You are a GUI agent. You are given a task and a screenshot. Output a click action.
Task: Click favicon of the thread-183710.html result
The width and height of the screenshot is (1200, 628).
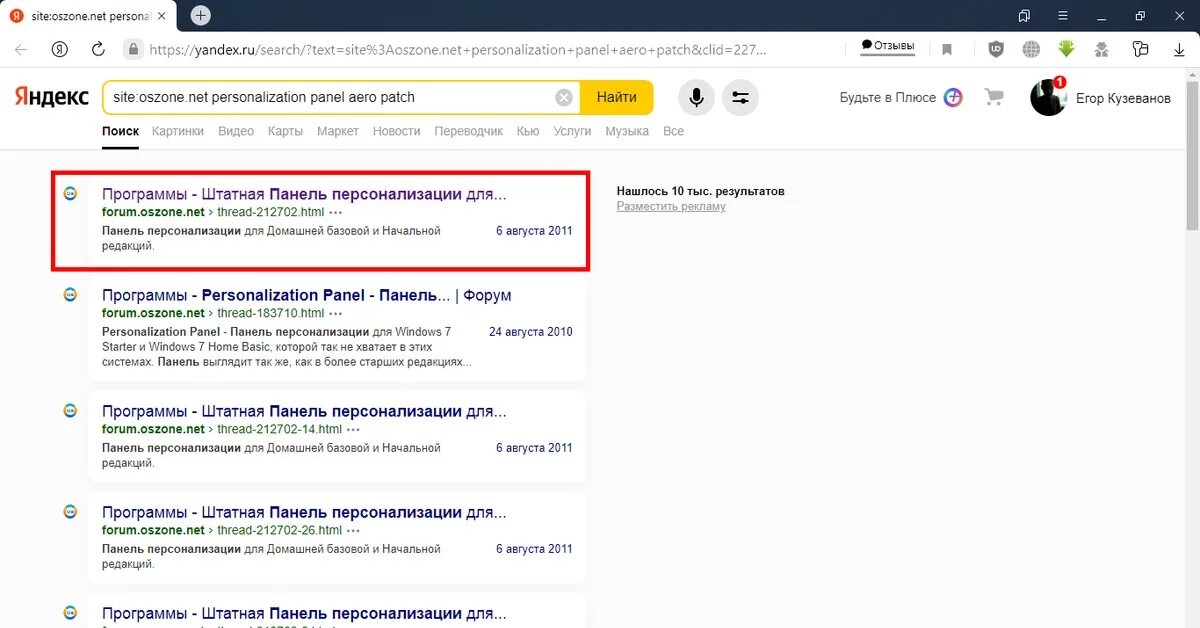pyautogui.click(x=70, y=294)
